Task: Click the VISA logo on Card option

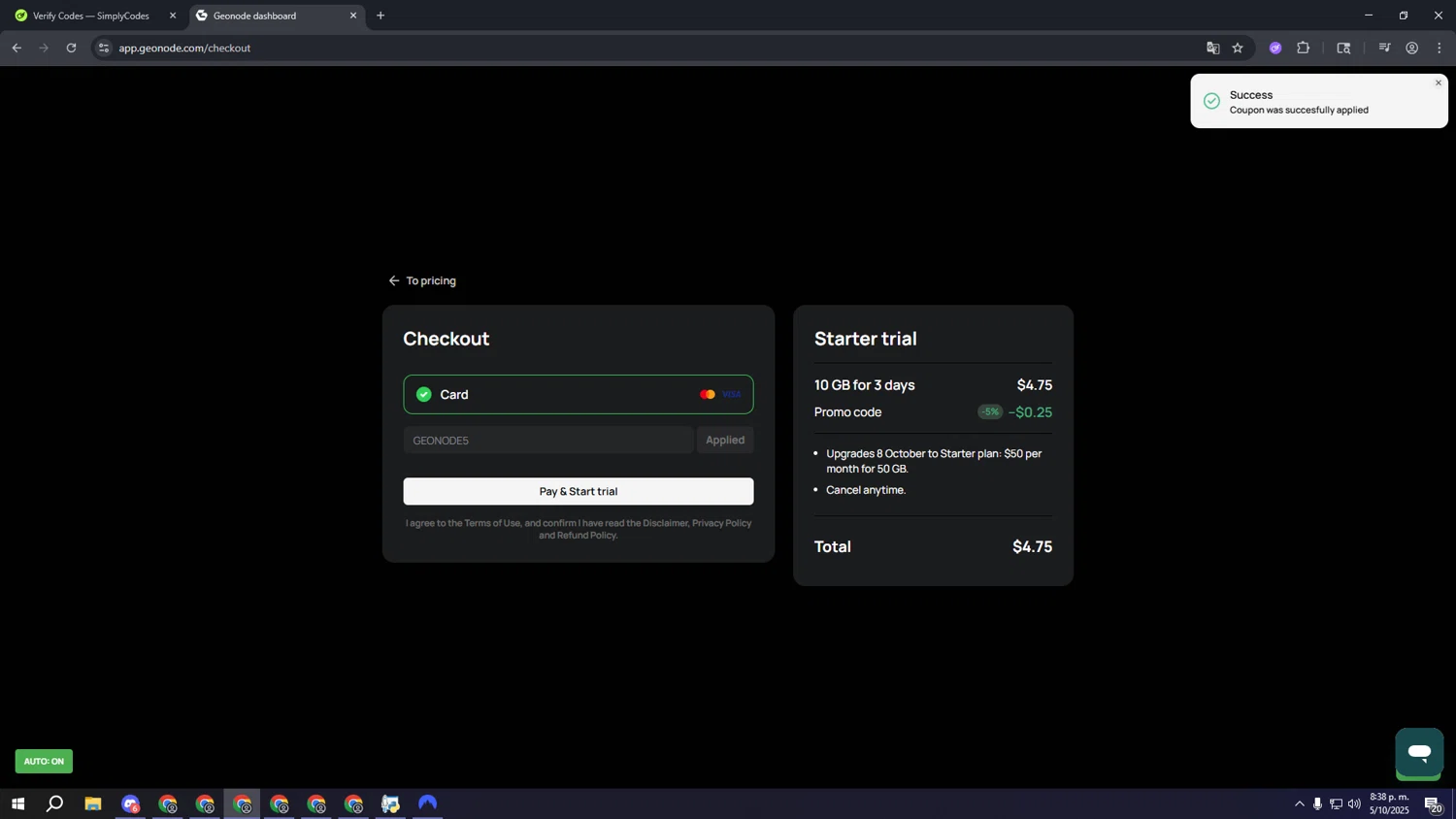Action: pyautogui.click(x=732, y=394)
